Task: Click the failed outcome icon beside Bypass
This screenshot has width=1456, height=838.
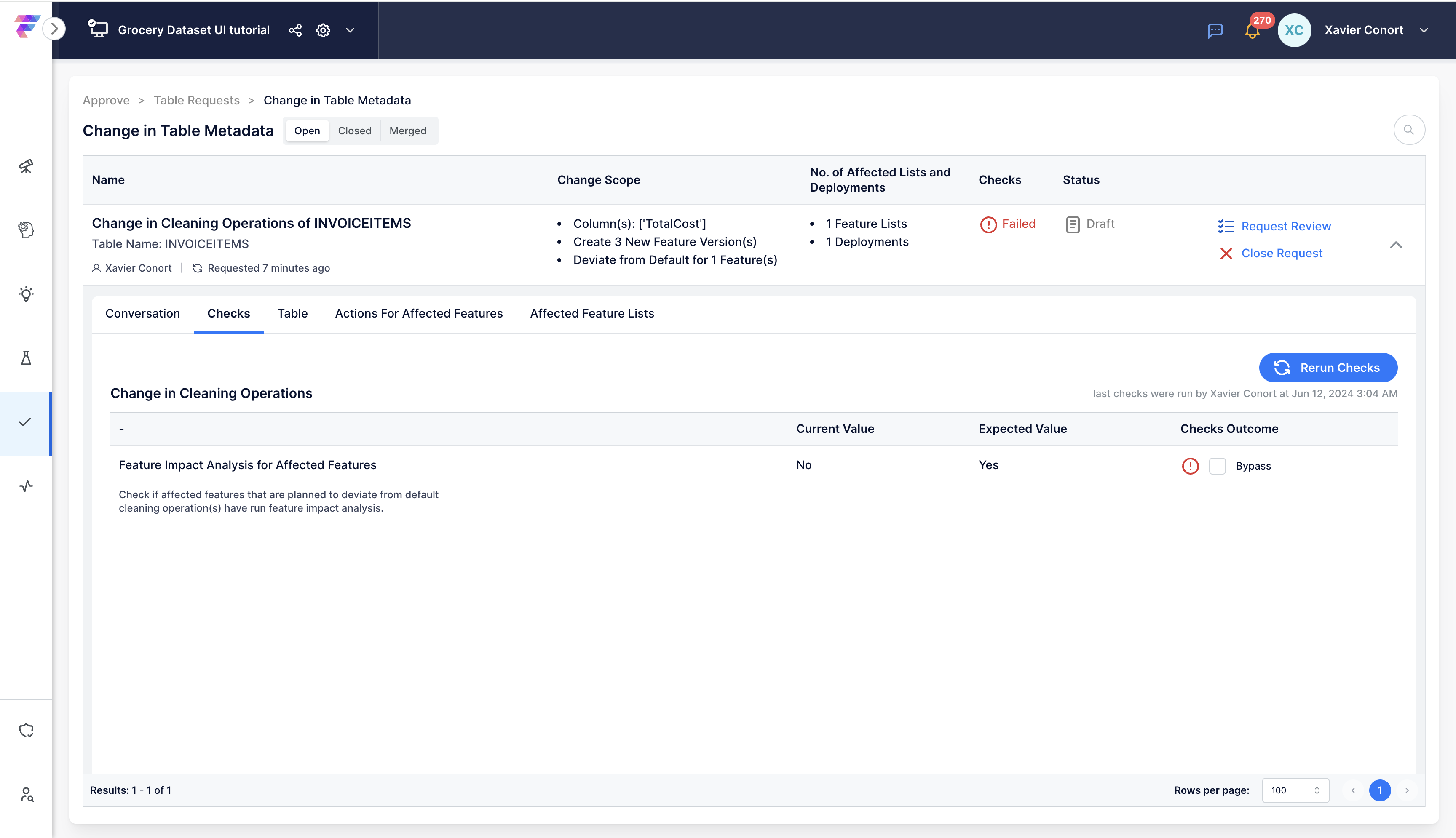Action: [x=1190, y=466]
